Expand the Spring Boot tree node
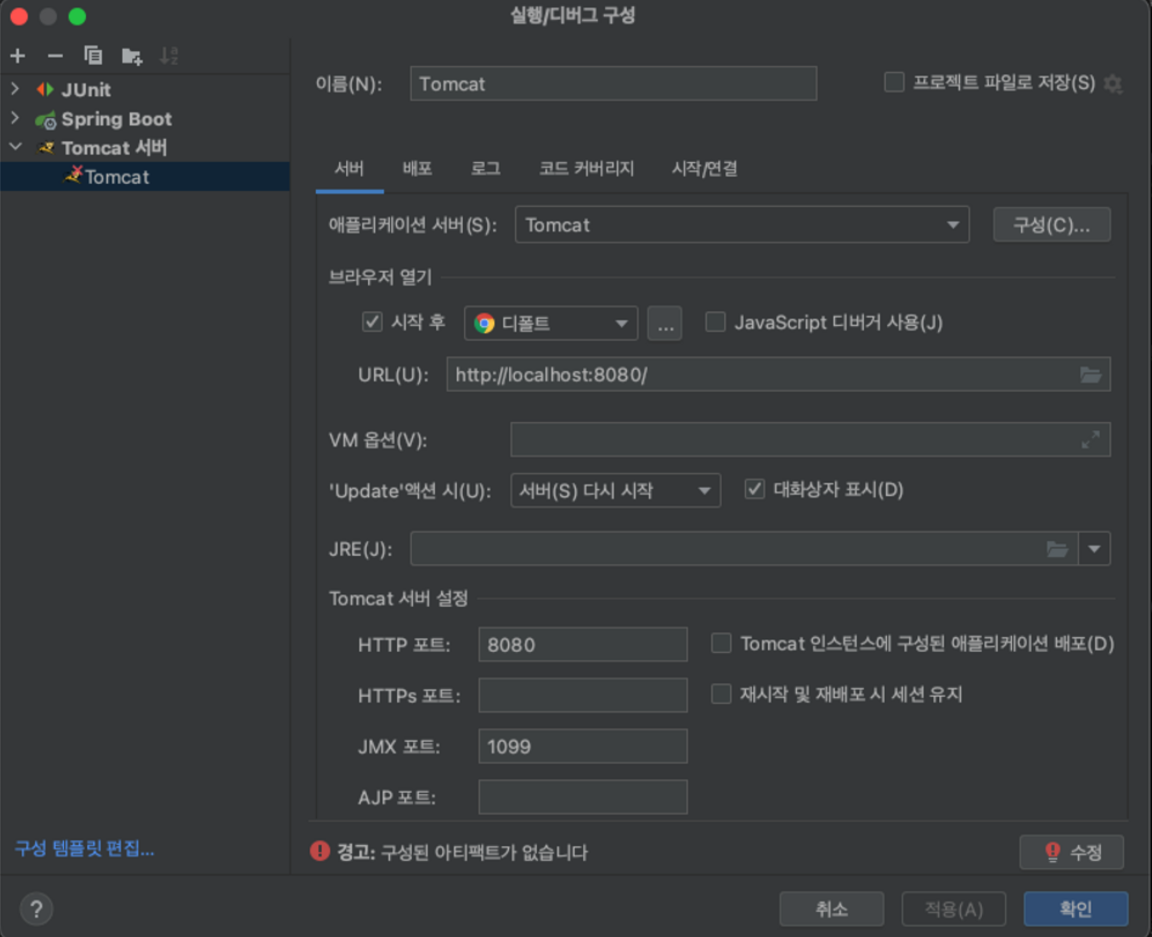The image size is (1152, 937). tap(15, 118)
